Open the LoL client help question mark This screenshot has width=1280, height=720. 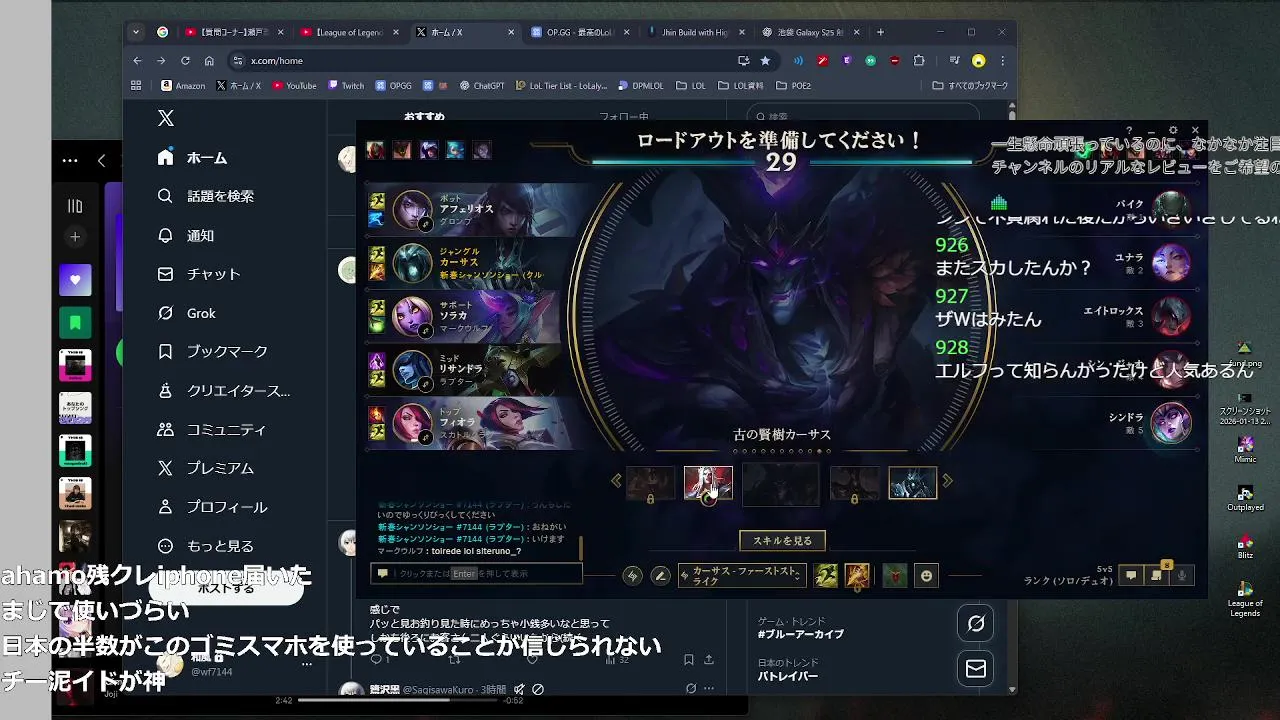point(1129,130)
